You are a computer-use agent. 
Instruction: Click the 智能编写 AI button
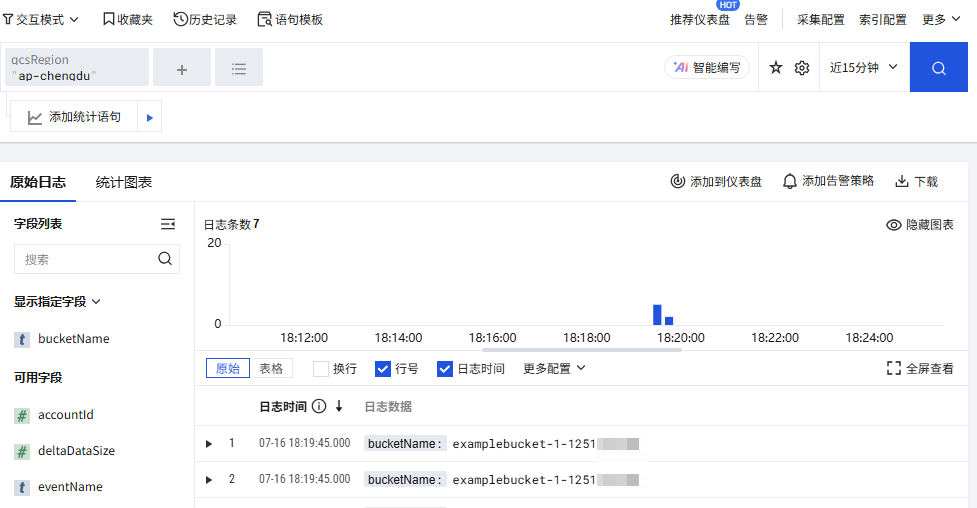[707, 67]
